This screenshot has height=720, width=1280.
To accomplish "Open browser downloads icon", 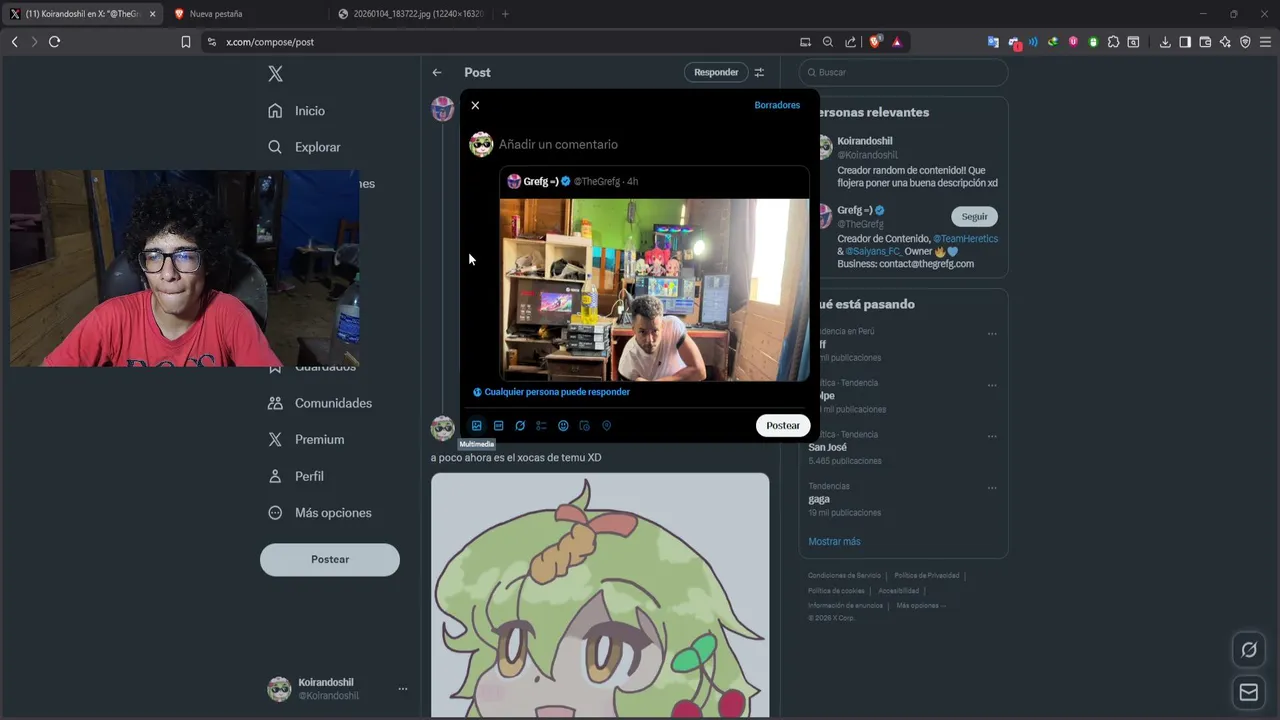I will (x=1165, y=42).
